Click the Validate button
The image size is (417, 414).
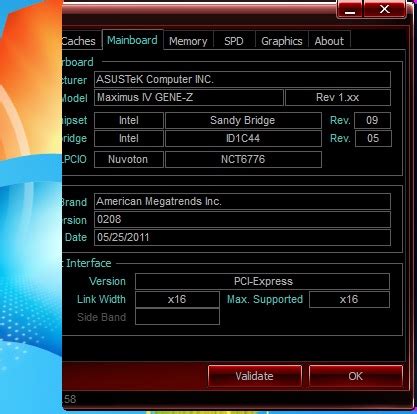[x=255, y=376]
